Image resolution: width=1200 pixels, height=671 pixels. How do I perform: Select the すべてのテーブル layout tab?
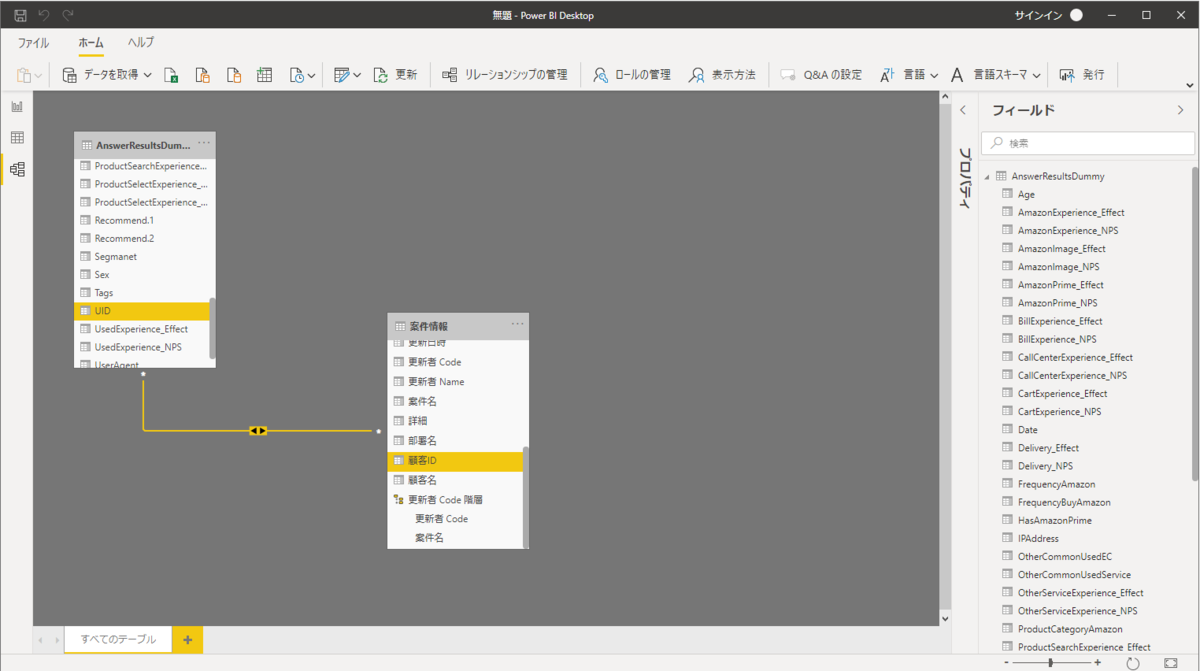pos(118,639)
